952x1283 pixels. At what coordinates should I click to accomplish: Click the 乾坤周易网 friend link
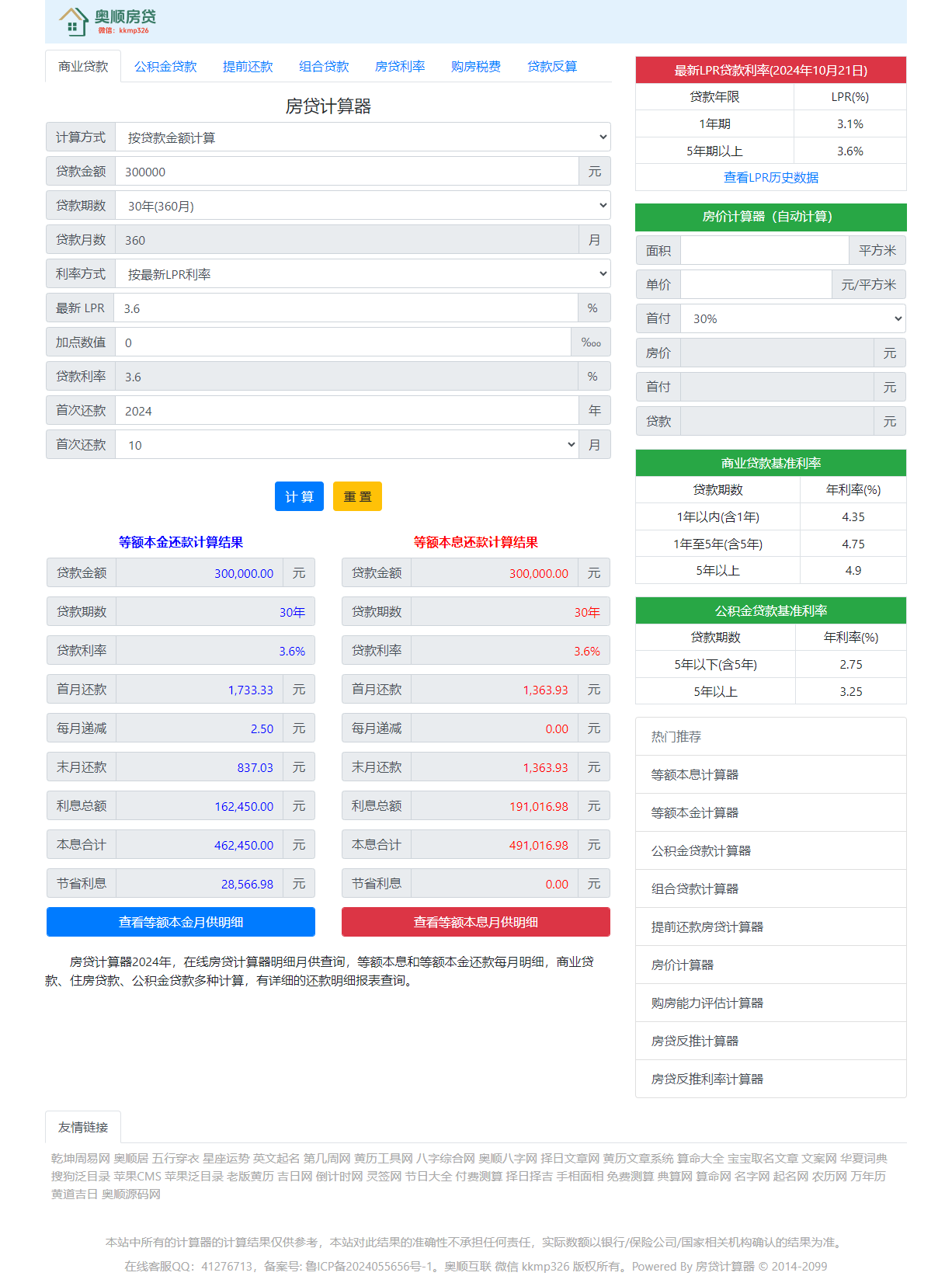(x=80, y=1158)
